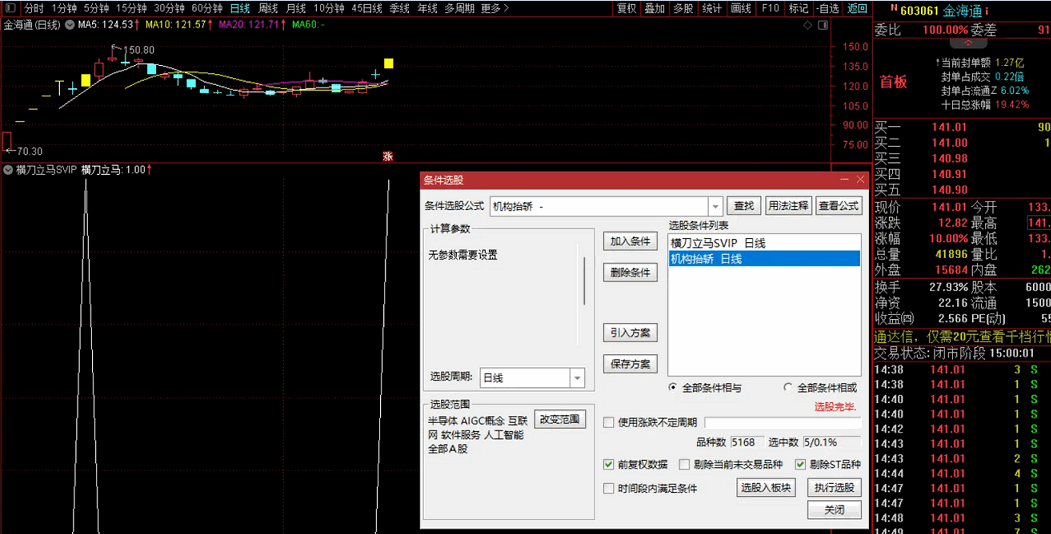Check 剔除当前未交易品种

(684, 464)
